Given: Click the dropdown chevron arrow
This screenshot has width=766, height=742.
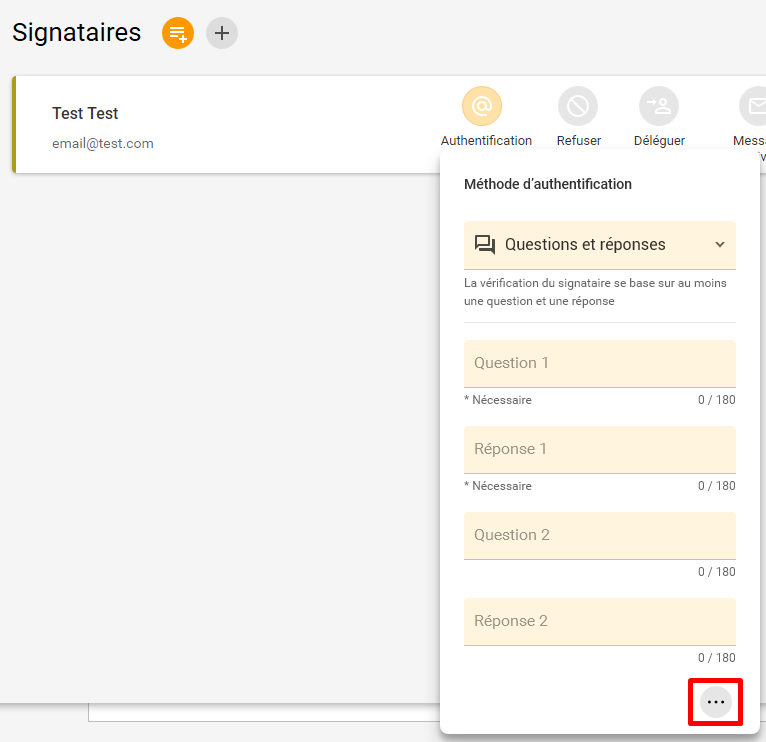Looking at the screenshot, I should click(x=720, y=244).
